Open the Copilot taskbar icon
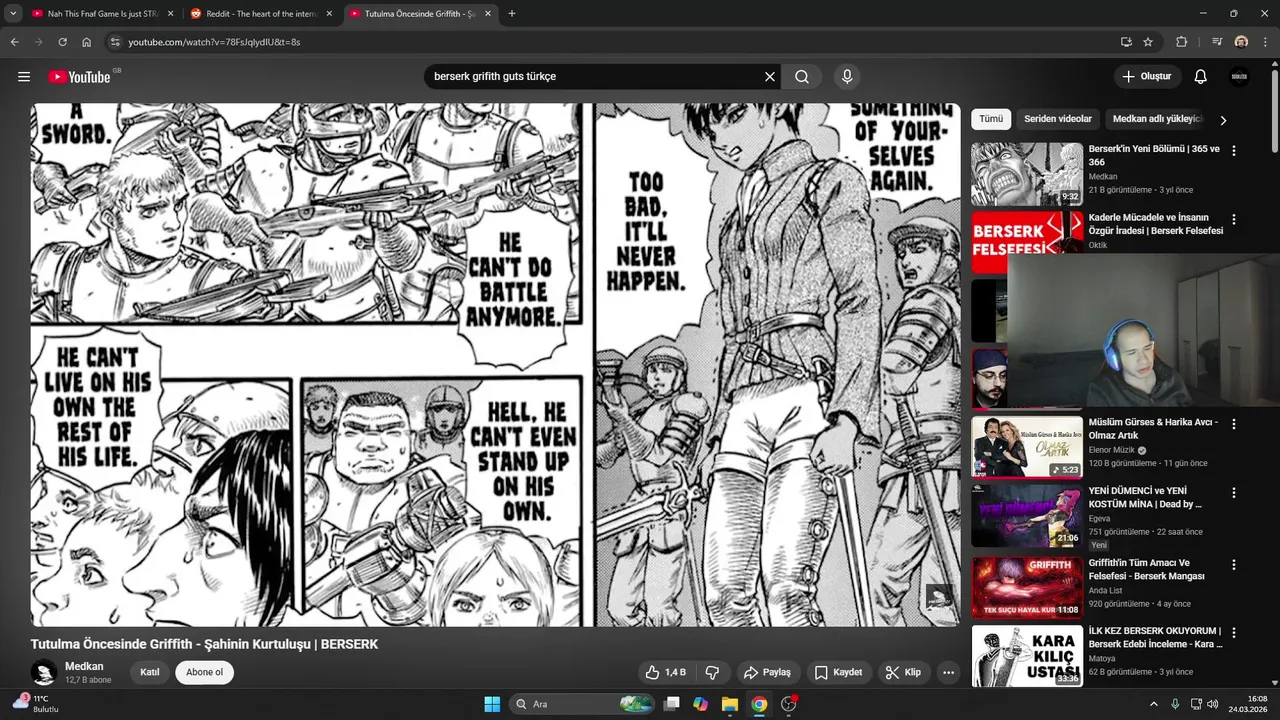This screenshot has height=720, width=1280. pos(701,704)
